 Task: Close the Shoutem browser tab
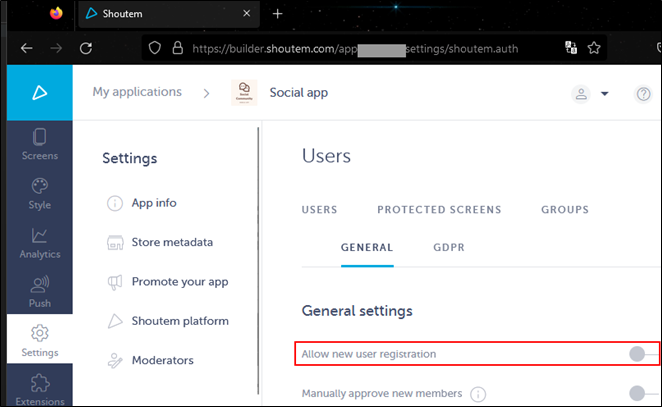pyautogui.click(x=247, y=14)
